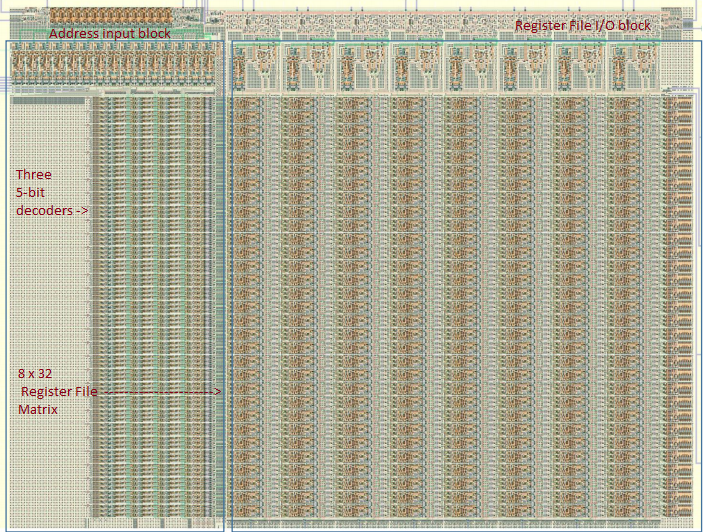Select the leftmost I/O cell in the I/O block row
This screenshot has height=532, width=703.
click(x=257, y=68)
